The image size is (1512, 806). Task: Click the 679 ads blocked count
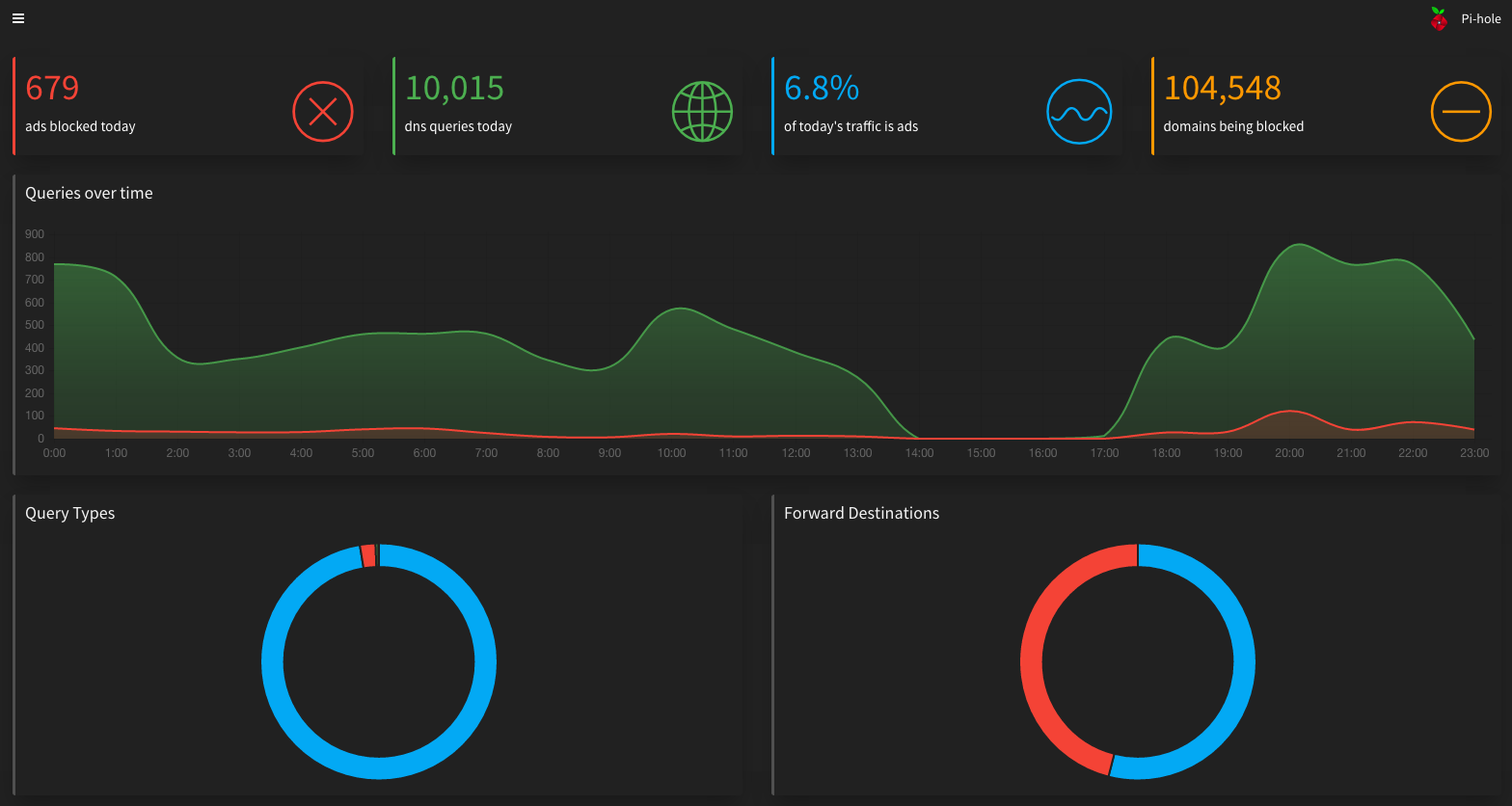click(52, 88)
